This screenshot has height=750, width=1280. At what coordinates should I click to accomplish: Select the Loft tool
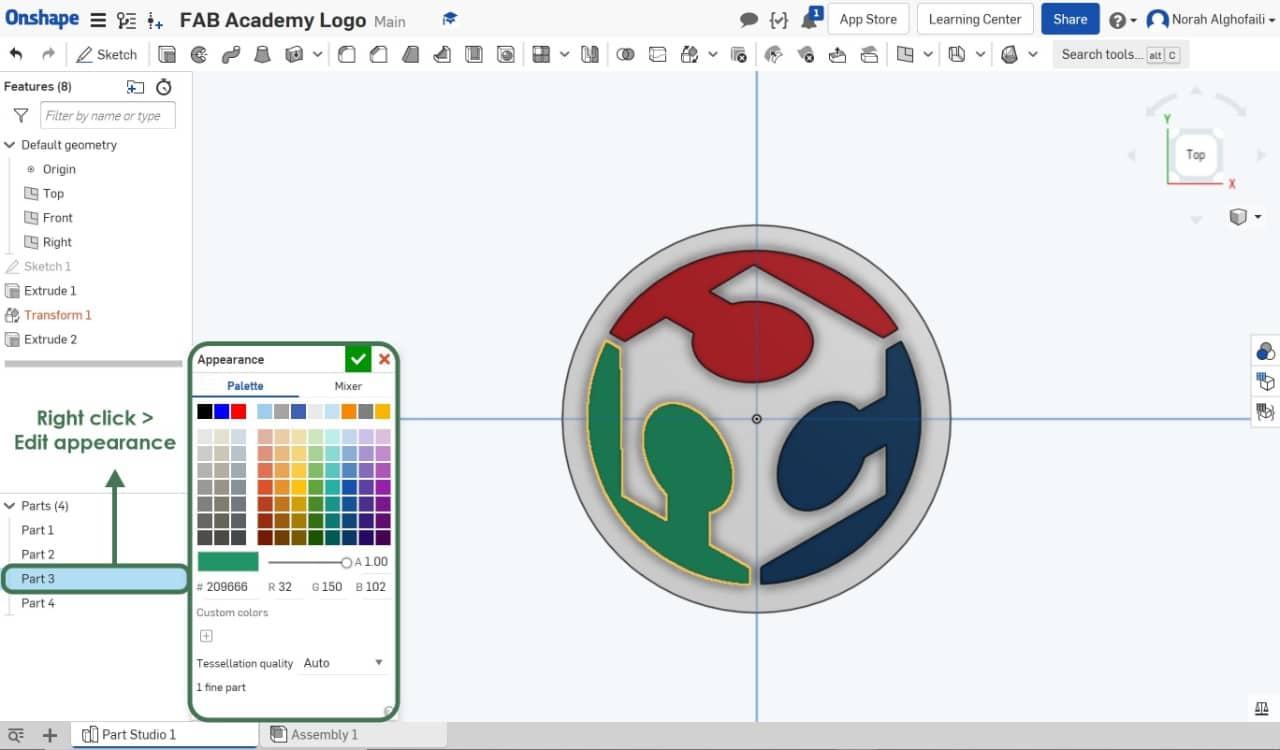(263, 54)
